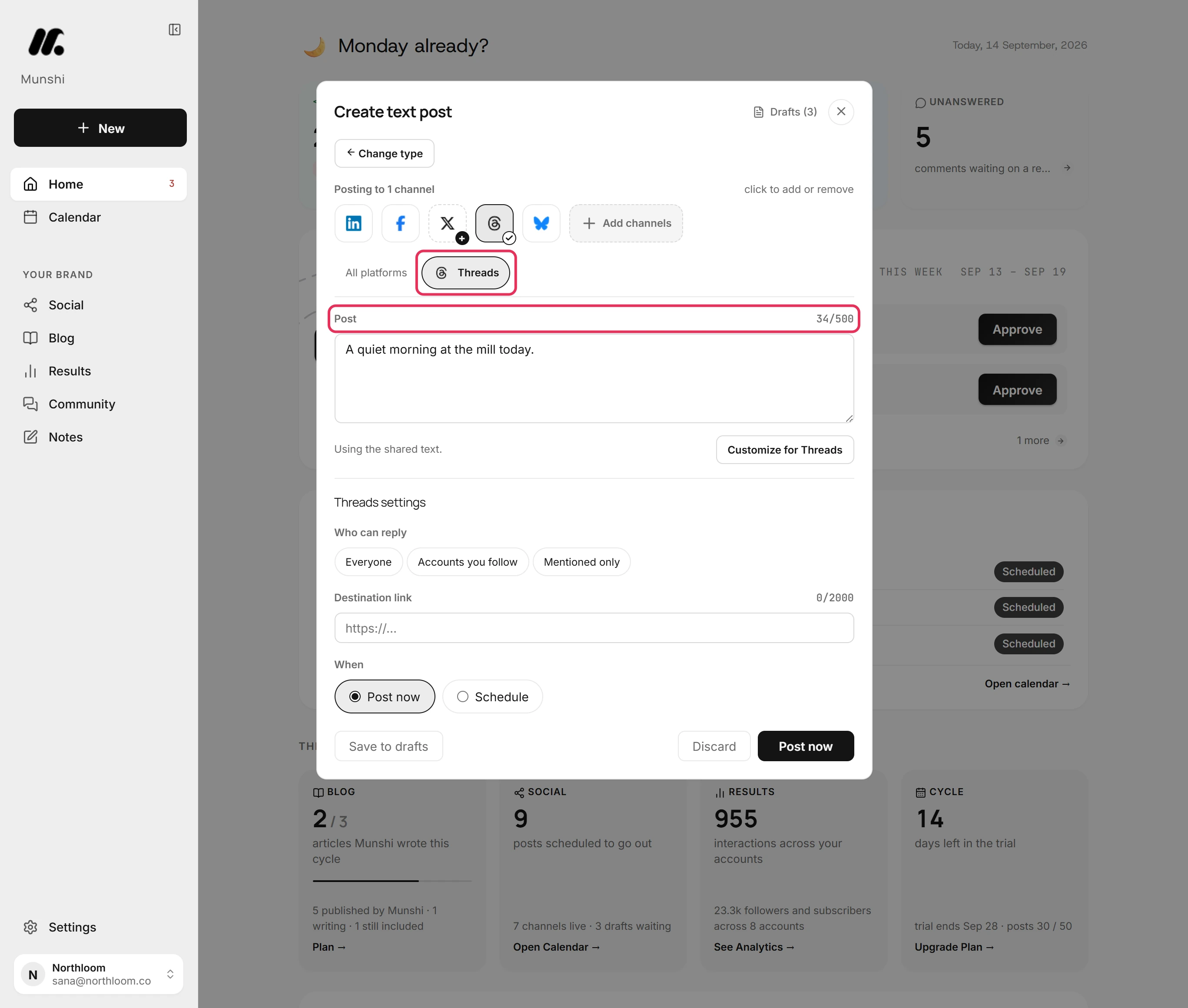This screenshot has width=1188, height=1008.
Task: Click the Cycle calendar icon on card
Action: [x=920, y=792]
